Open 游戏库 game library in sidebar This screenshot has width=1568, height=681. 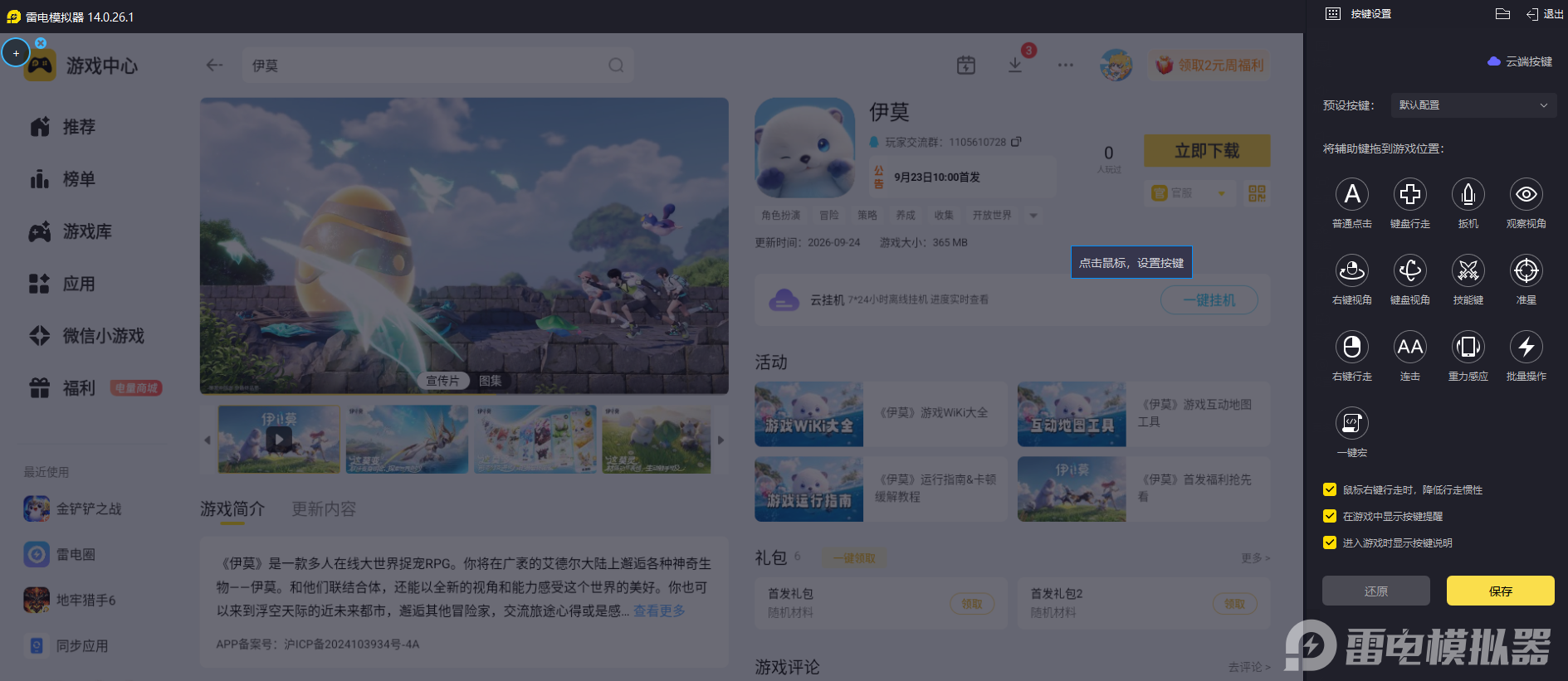(x=71, y=231)
